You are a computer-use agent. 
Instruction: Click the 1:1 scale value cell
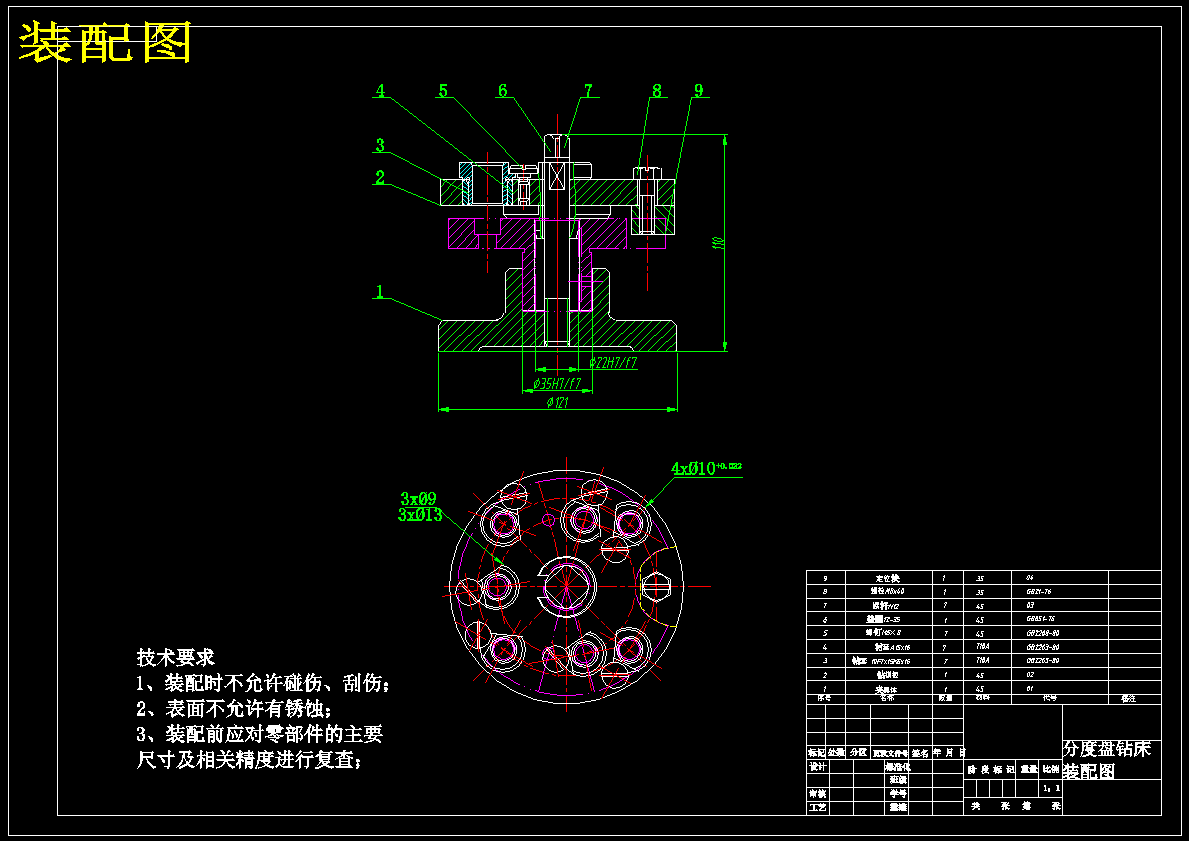pos(1052,789)
